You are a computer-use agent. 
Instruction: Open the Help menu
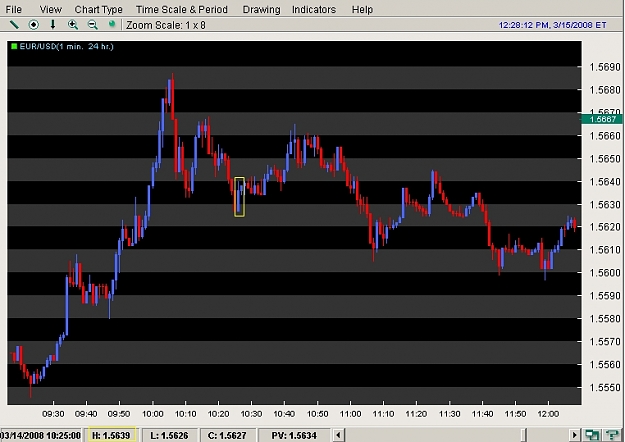coord(362,9)
